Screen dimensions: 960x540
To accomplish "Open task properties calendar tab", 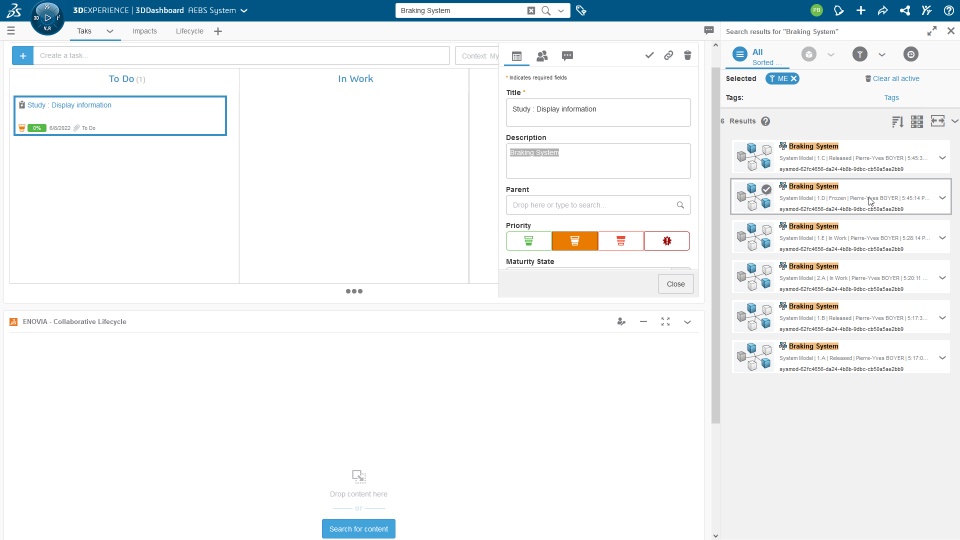I will (517, 56).
